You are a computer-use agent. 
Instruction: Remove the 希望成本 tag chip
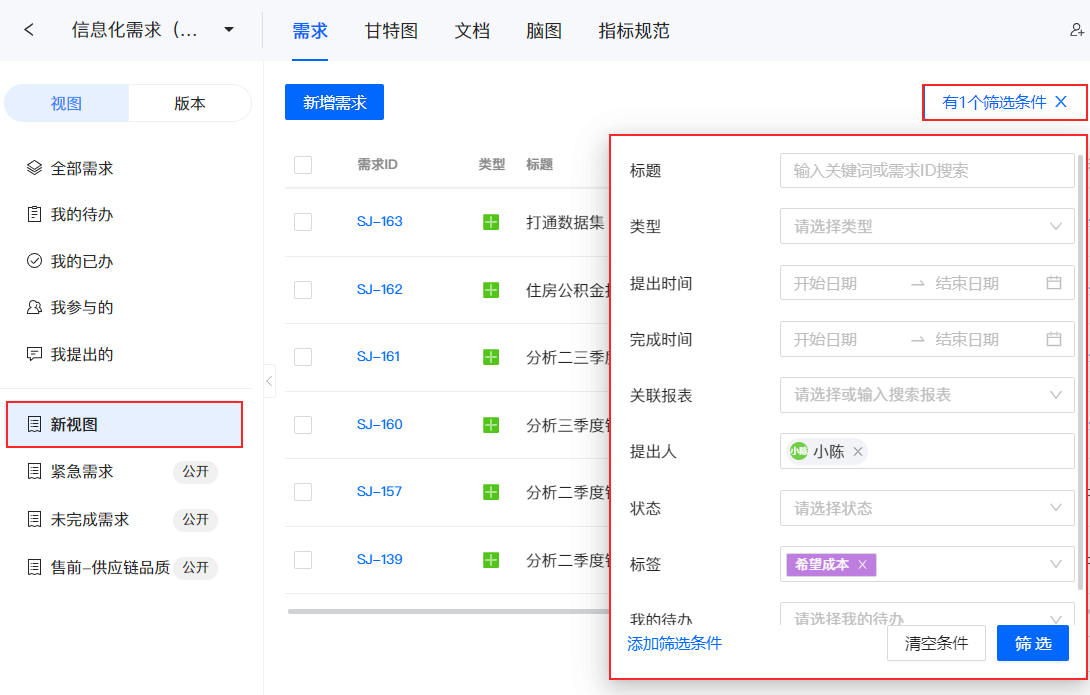[x=862, y=564]
